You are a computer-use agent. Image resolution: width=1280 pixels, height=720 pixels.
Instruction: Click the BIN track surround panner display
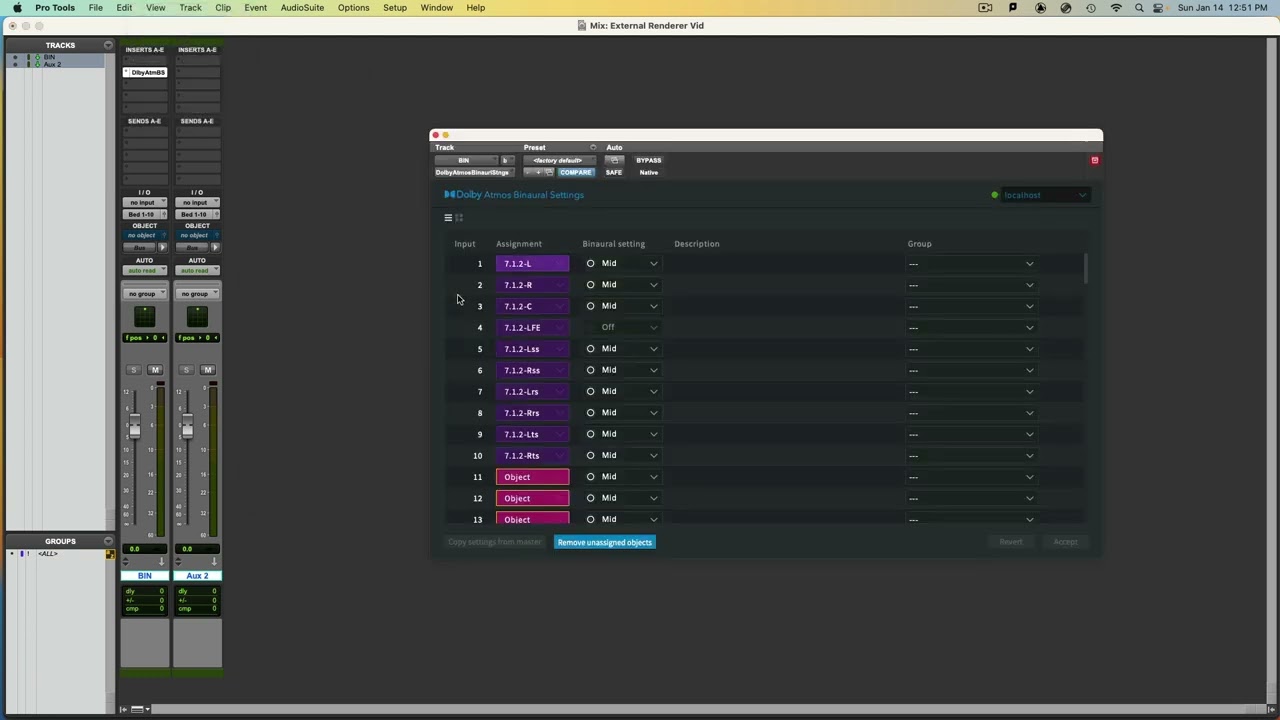click(x=144, y=316)
